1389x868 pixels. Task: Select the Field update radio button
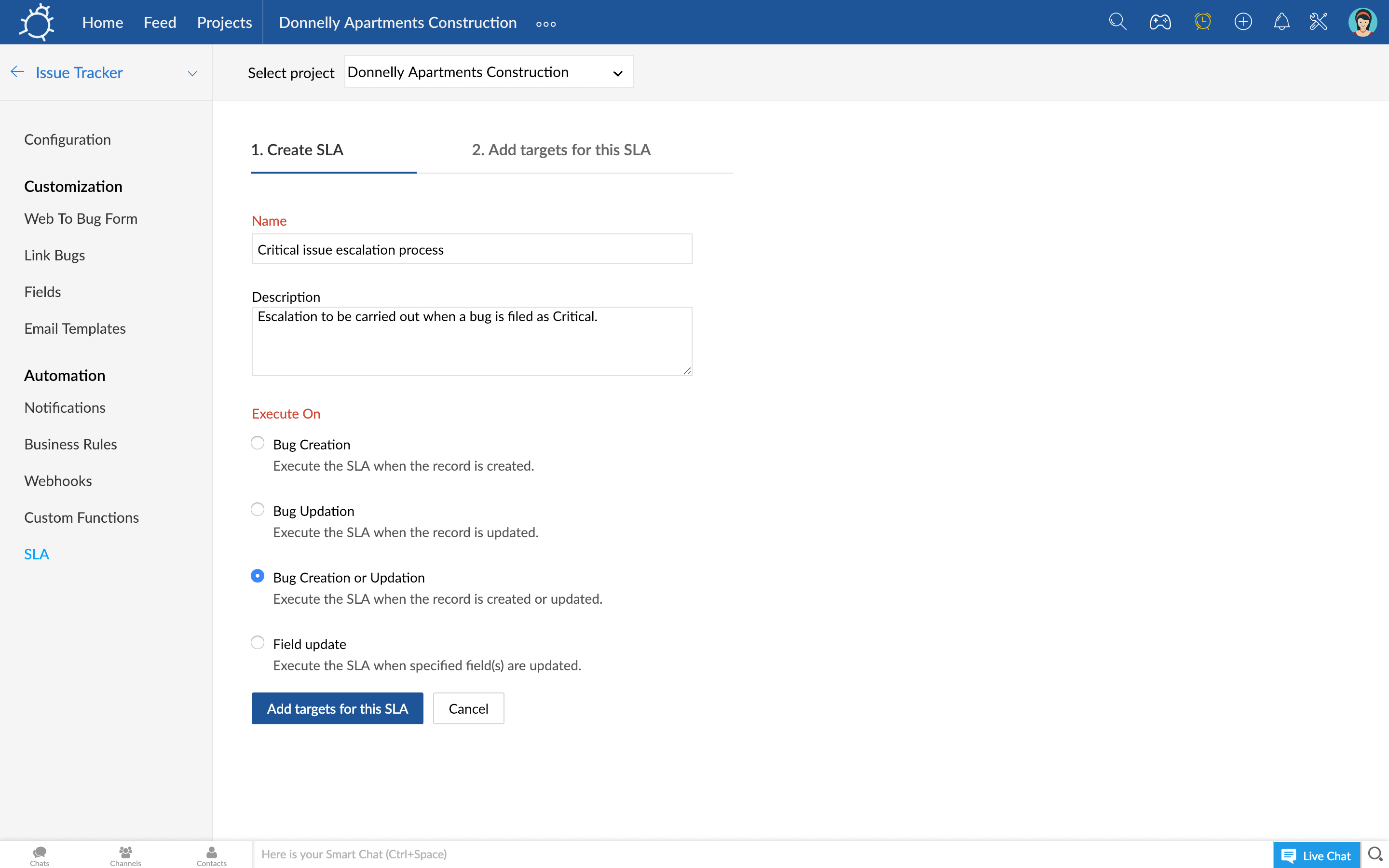pyautogui.click(x=257, y=642)
